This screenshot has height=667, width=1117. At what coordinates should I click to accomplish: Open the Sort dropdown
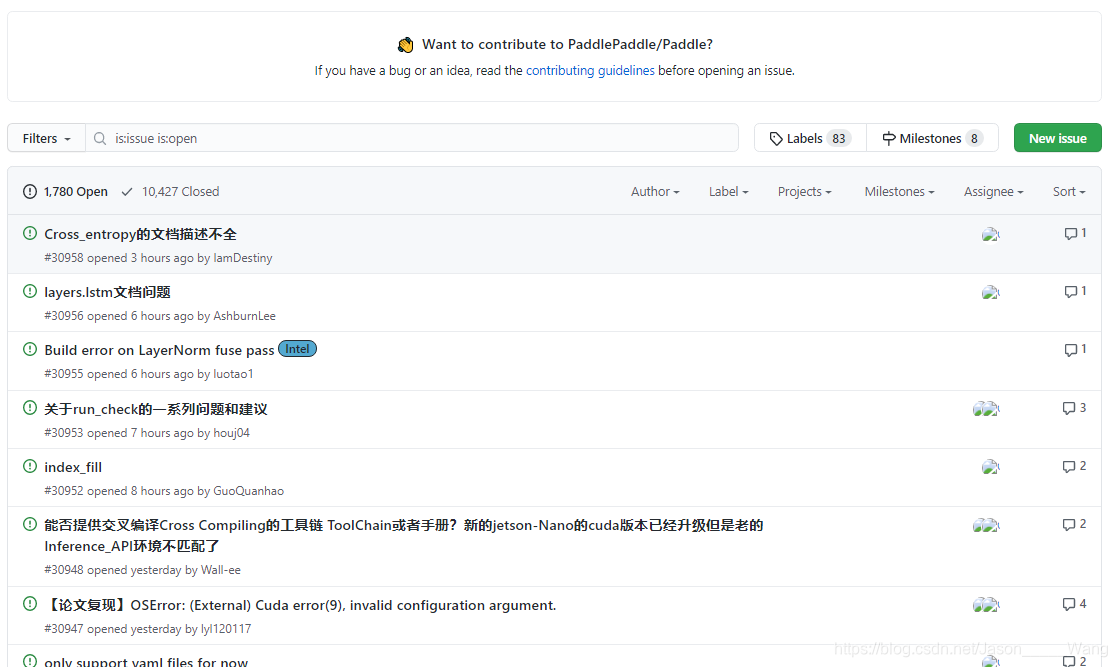(1069, 192)
